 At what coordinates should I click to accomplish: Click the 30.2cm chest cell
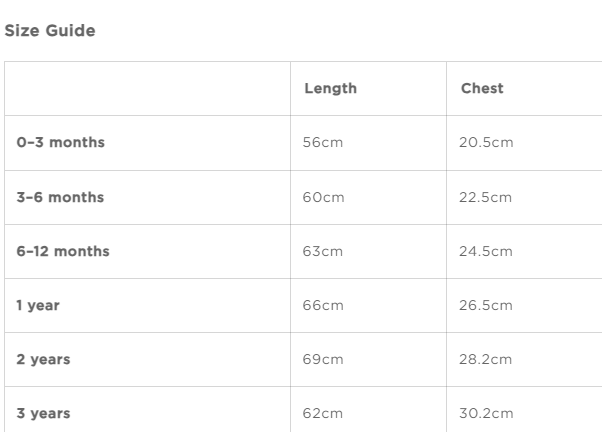point(486,413)
